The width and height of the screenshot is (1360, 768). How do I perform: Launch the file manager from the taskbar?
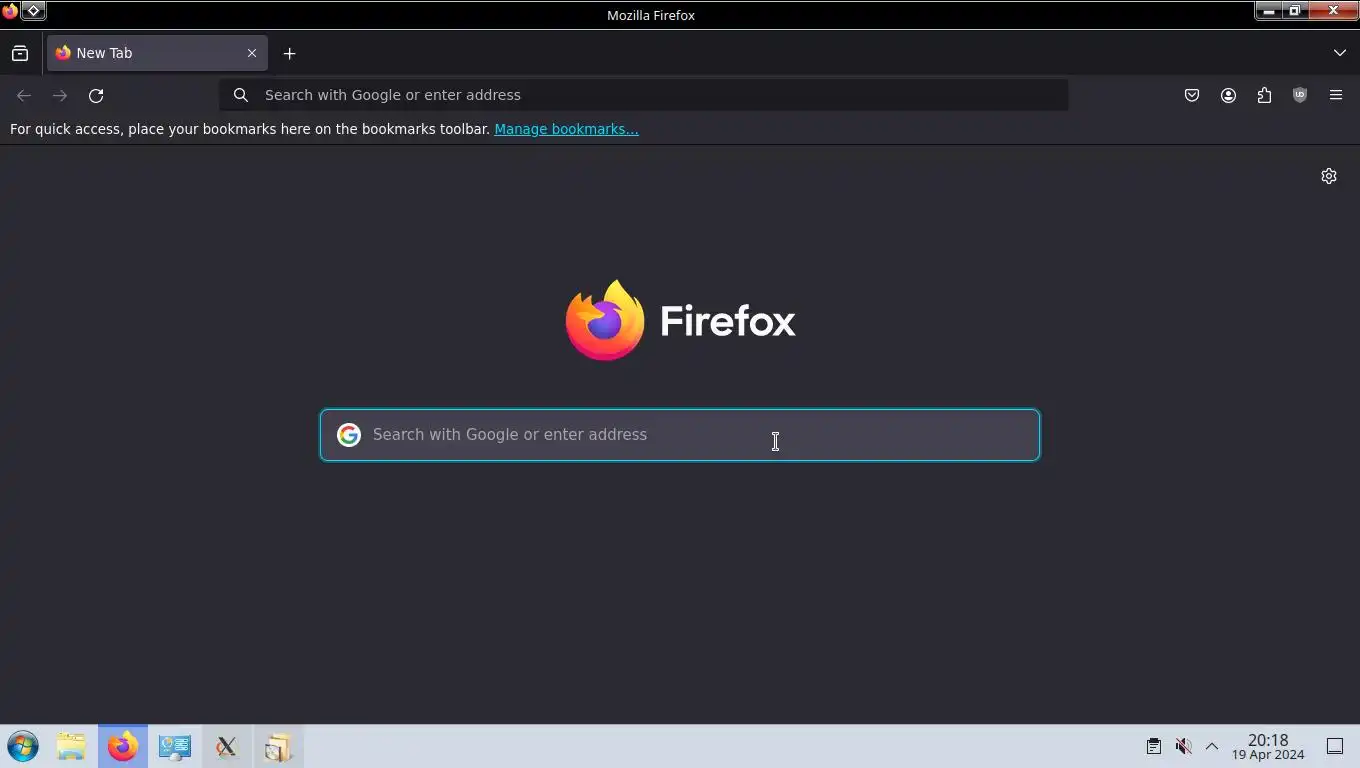[71, 747]
